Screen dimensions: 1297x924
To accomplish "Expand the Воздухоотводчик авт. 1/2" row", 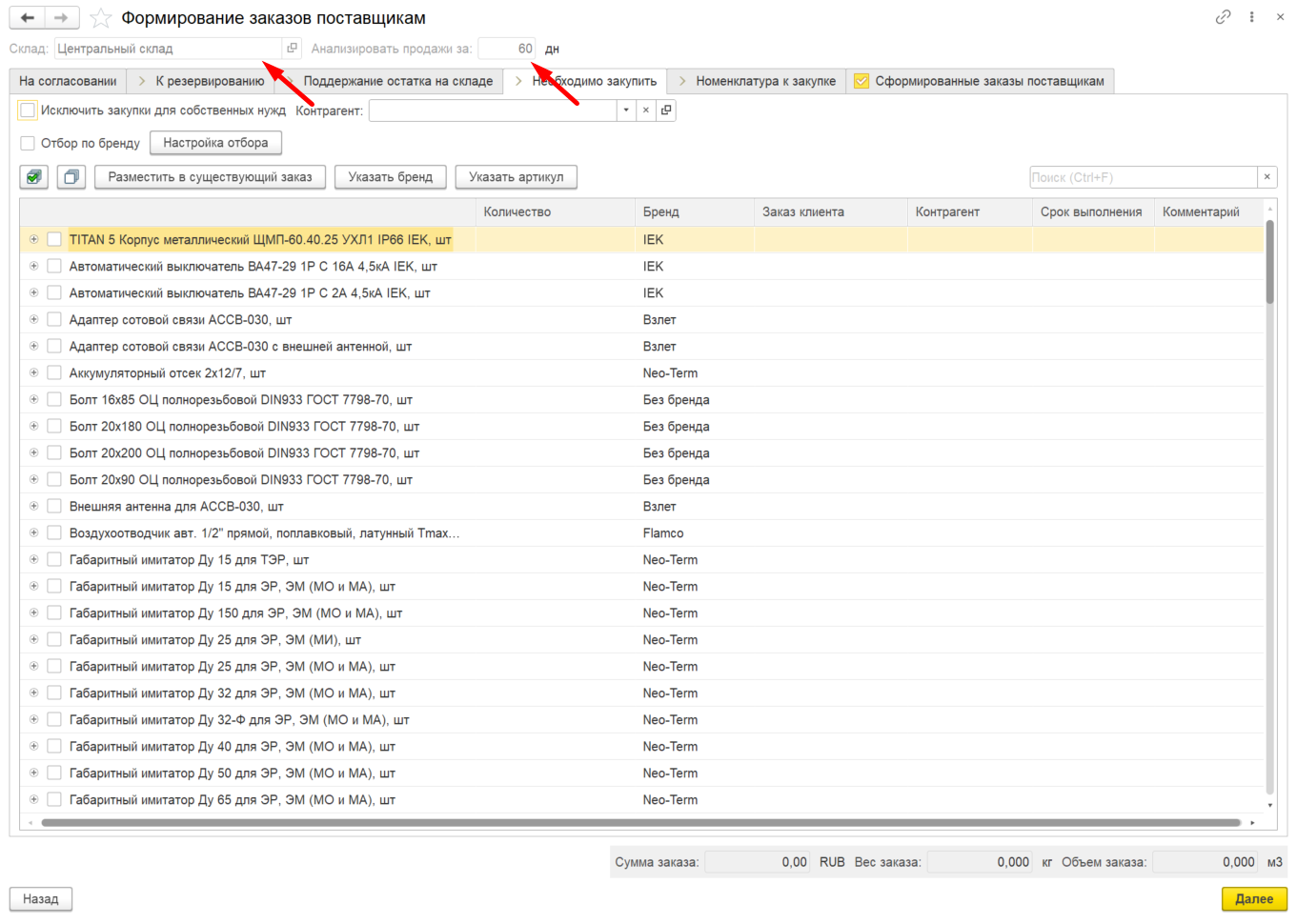I will tap(33, 533).
